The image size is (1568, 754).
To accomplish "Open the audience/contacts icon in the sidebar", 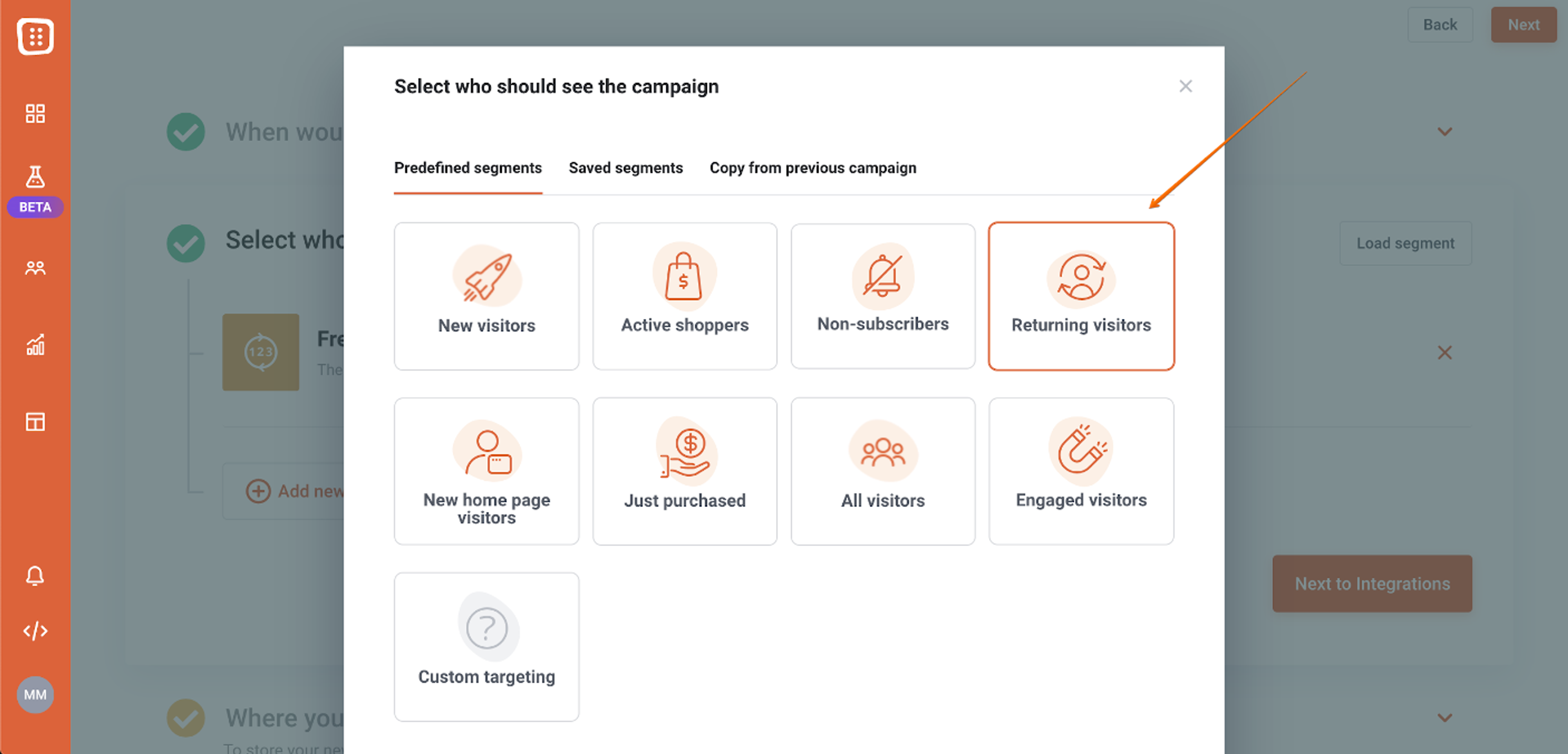I will click(35, 268).
